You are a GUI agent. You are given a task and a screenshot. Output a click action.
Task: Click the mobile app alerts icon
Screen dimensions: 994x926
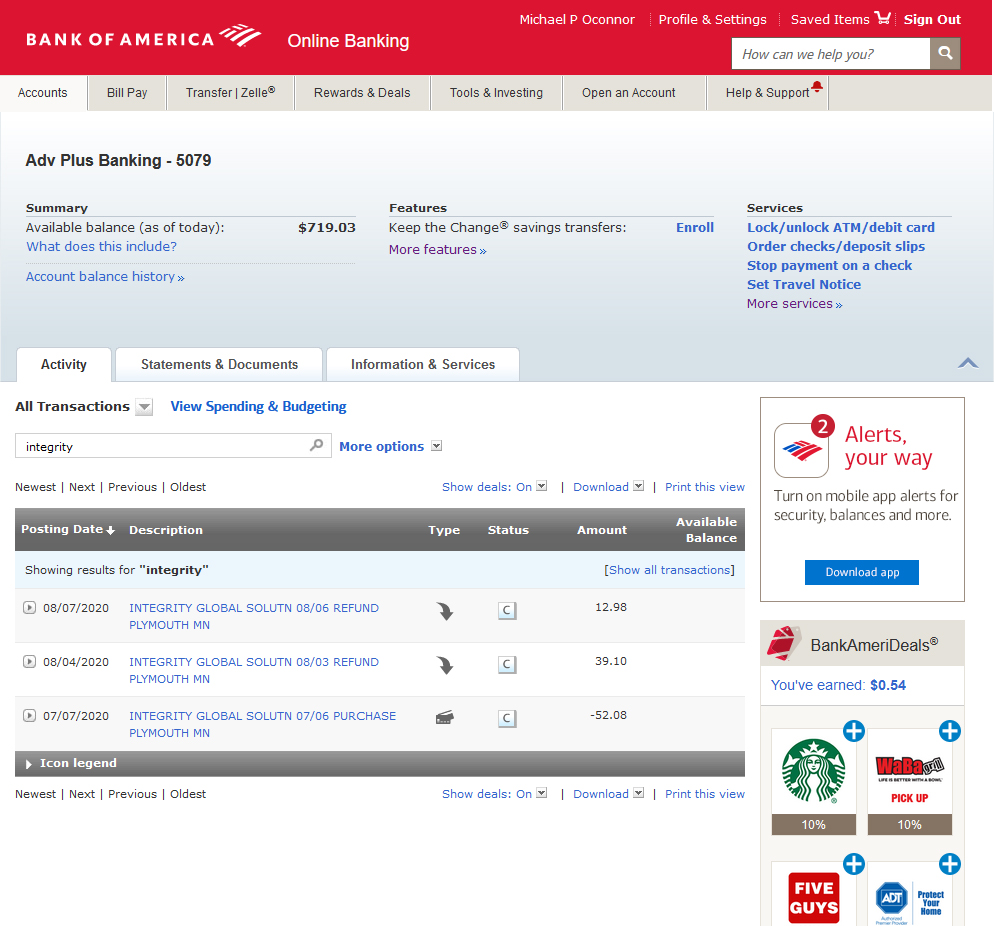[x=801, y=449]
